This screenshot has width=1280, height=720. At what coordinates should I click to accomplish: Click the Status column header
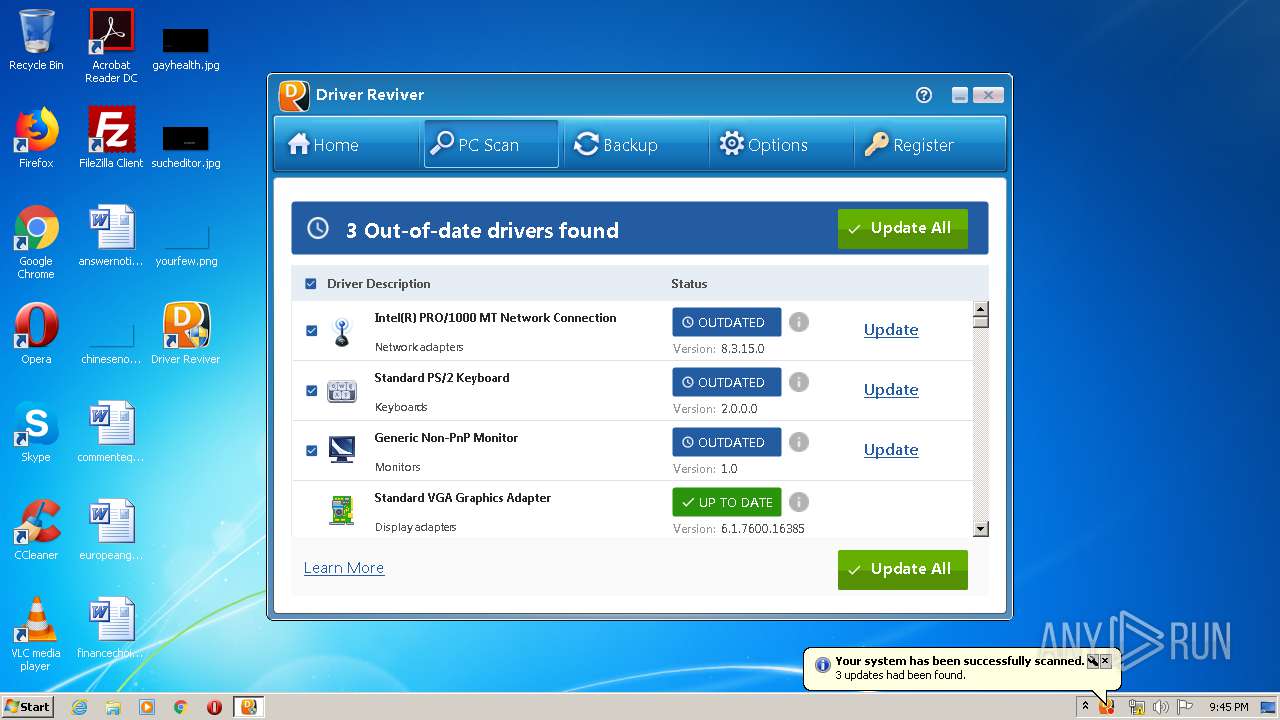click(x=689, y=284)
